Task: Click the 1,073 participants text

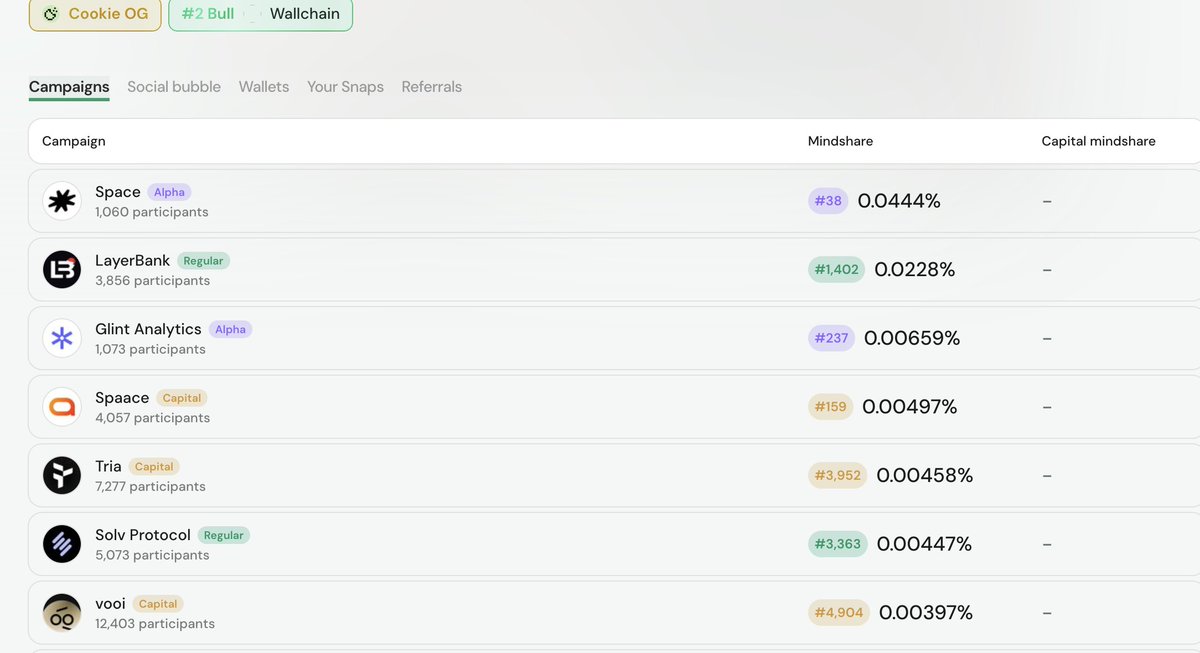Action: (x=151, y=350)
